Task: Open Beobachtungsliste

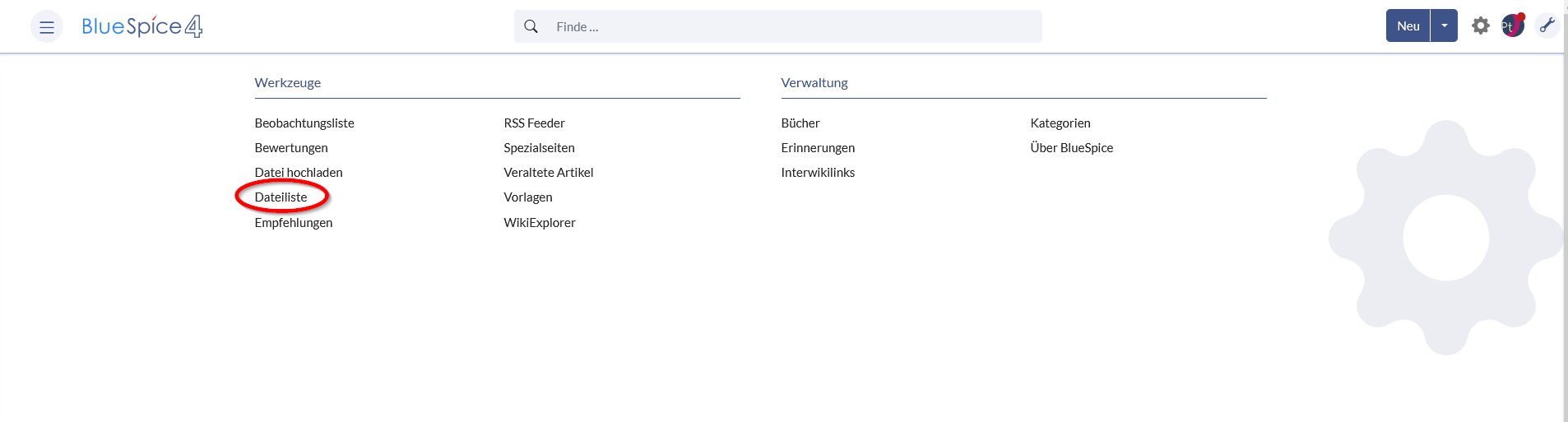Action: click(304, 123)
